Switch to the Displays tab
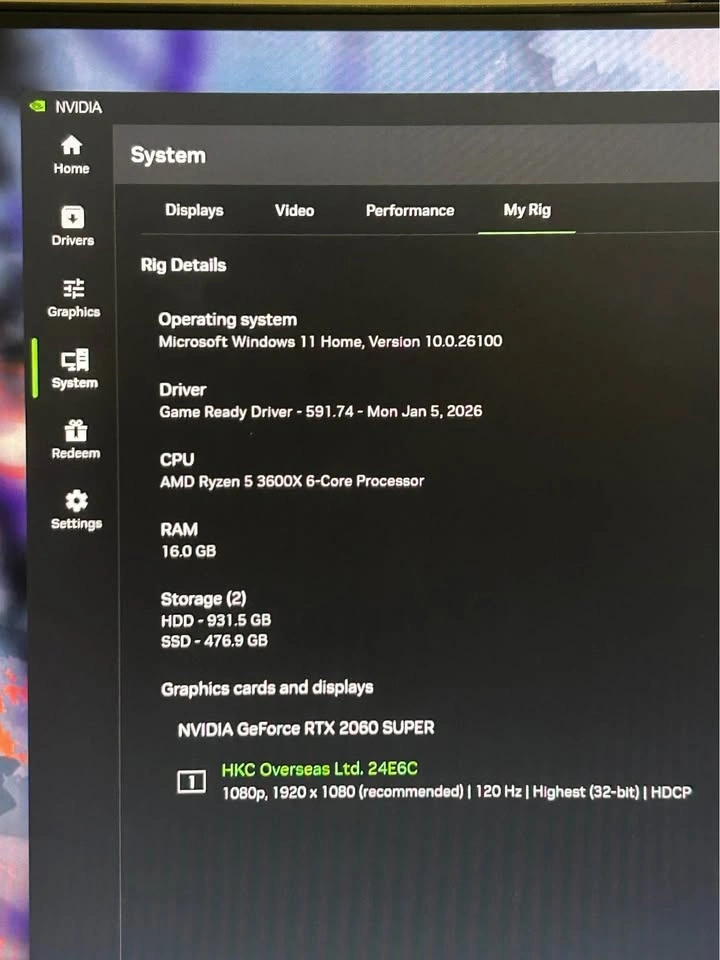Viewport: 720px width, 960px height. pos(194,211)
